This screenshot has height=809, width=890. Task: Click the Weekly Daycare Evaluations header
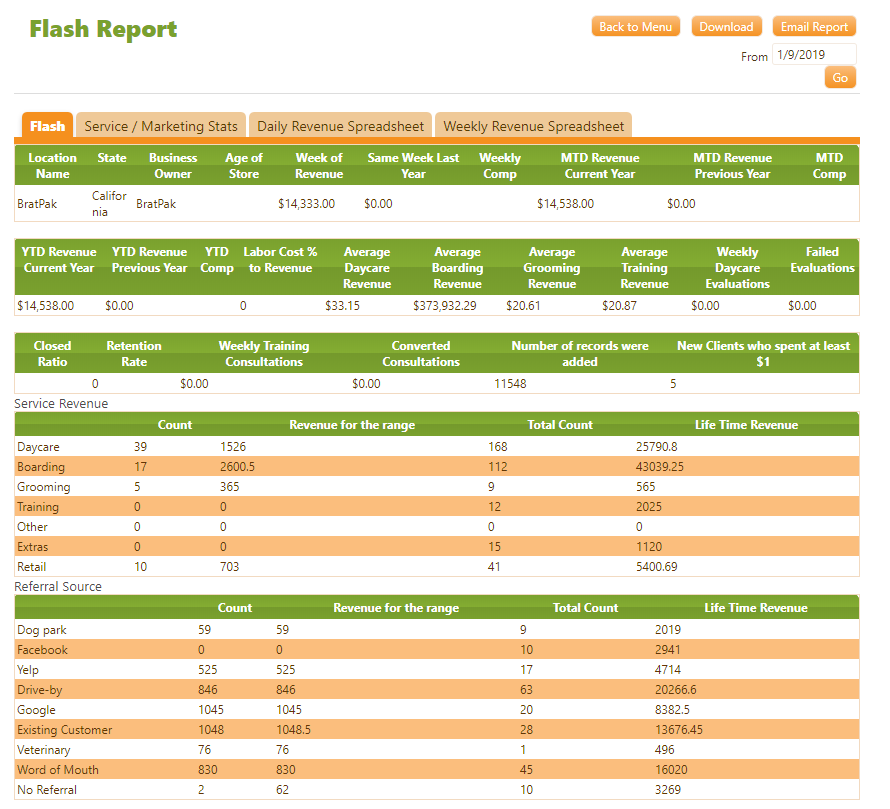737,268
